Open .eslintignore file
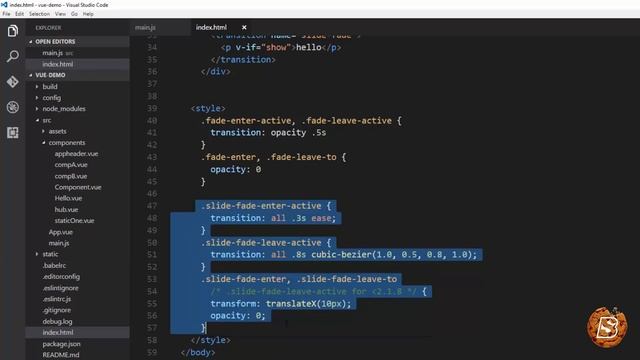640x360 pixels. pos(60,288)
